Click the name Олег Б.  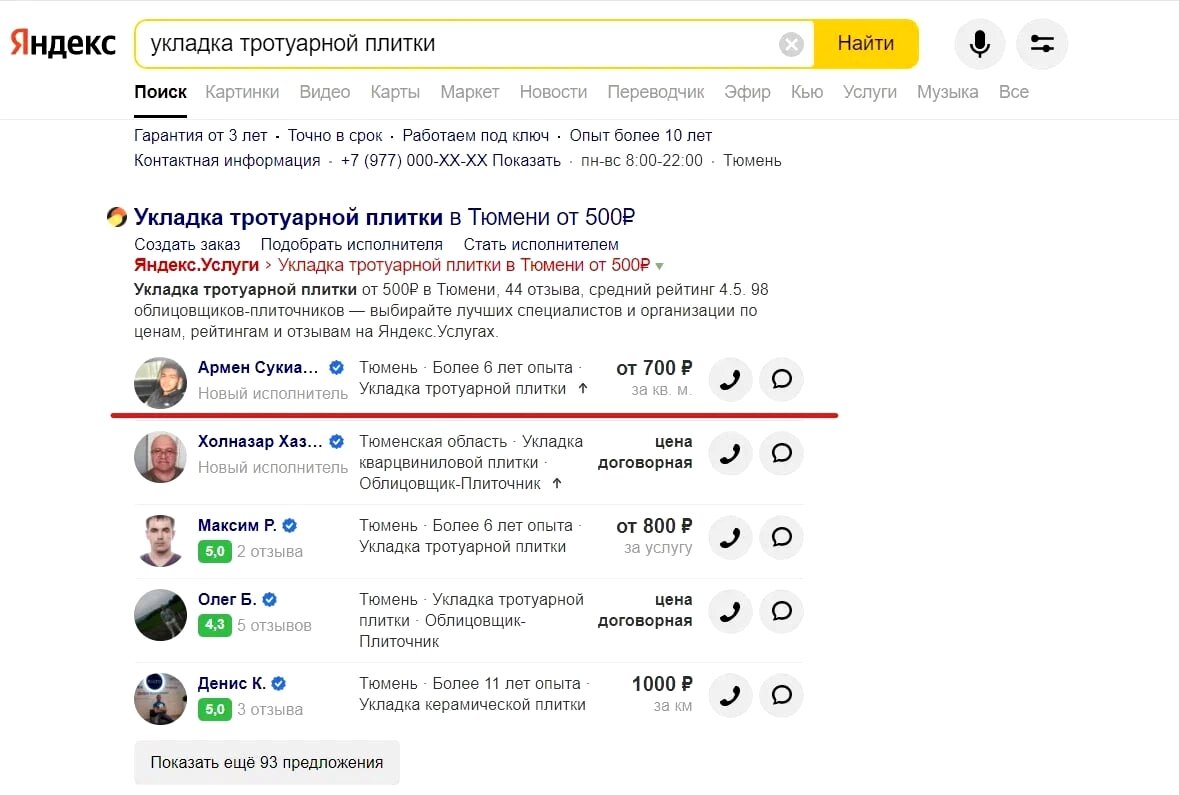[x=227, y=599]
